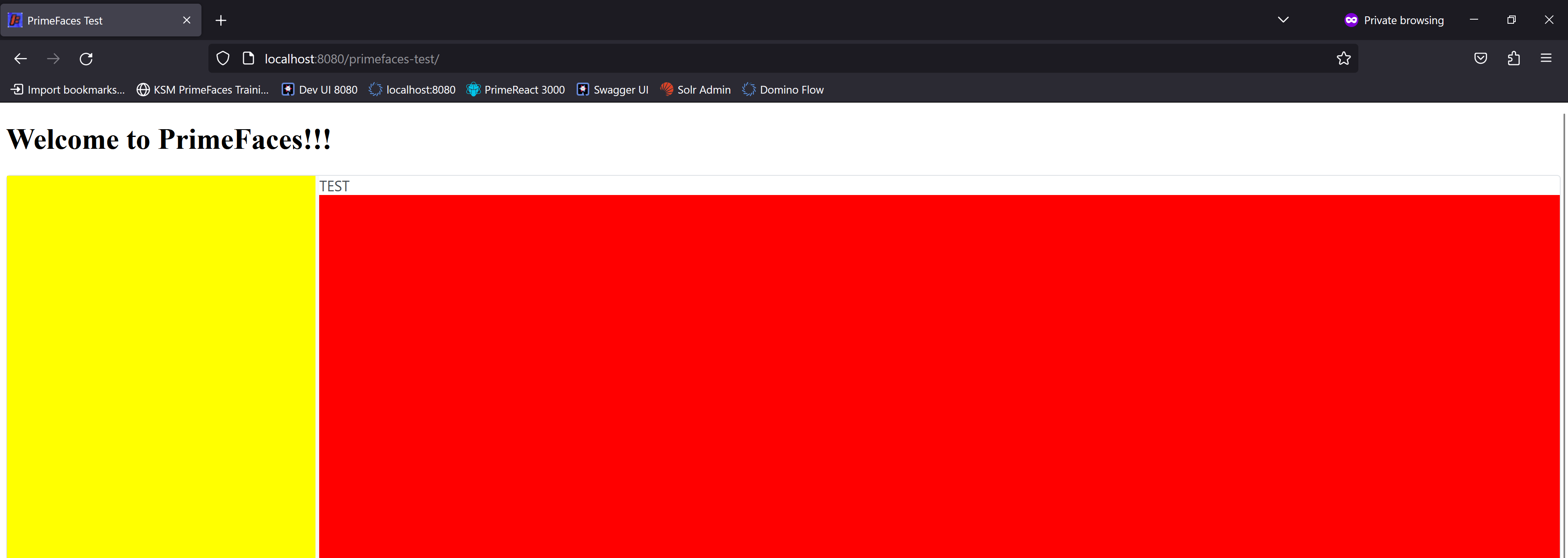Open the PrimeReact 3000 bookmark
The width and height of the screenshot is (1568, 558).
click(x=516, y=90)
